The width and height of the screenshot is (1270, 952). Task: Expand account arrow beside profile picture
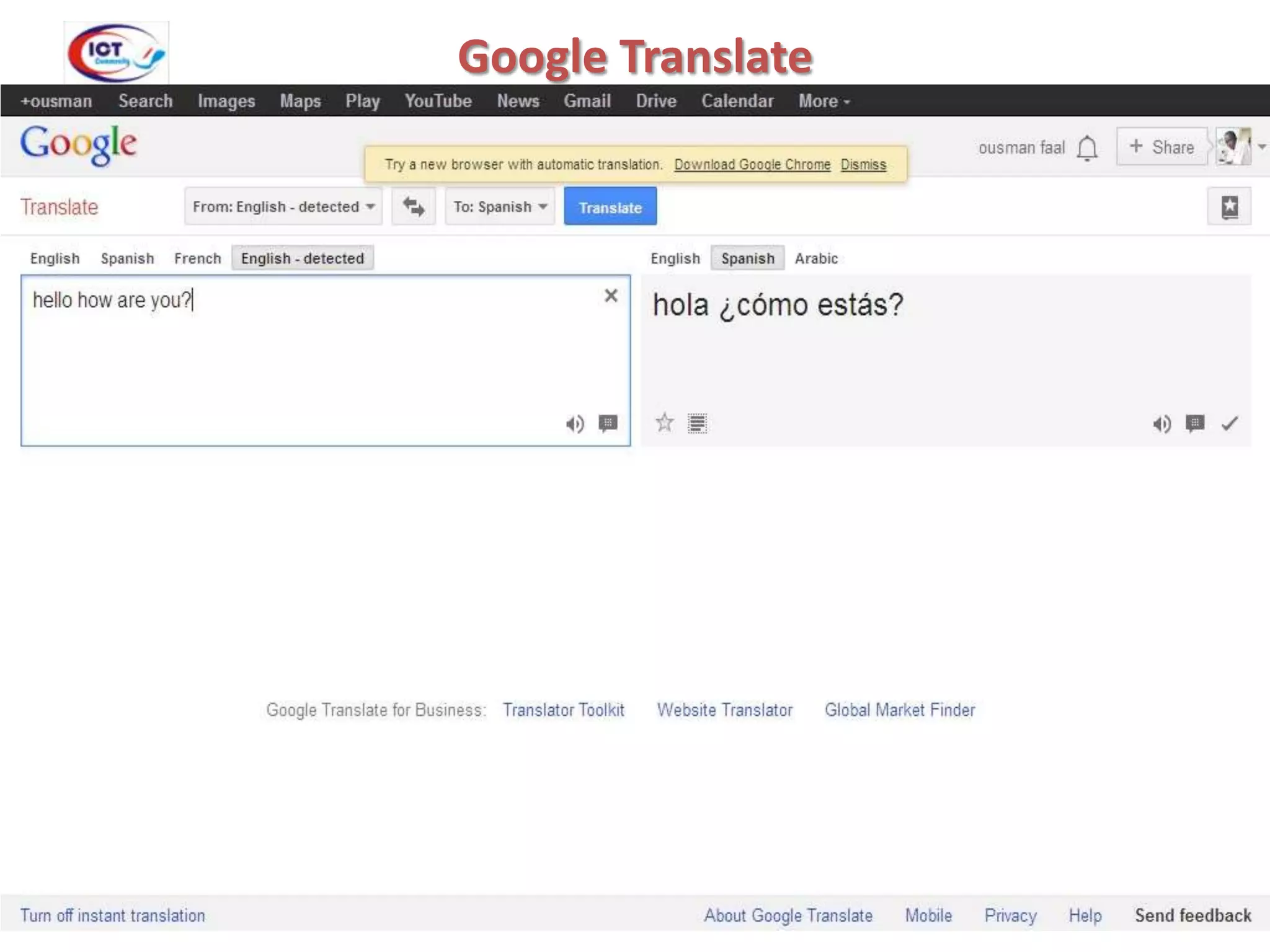[x=1262, y=147]
